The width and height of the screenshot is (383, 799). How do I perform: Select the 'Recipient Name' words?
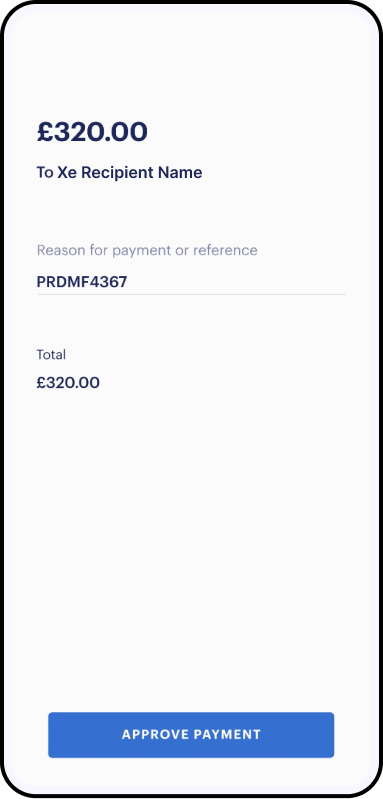(x=142, y=173)
